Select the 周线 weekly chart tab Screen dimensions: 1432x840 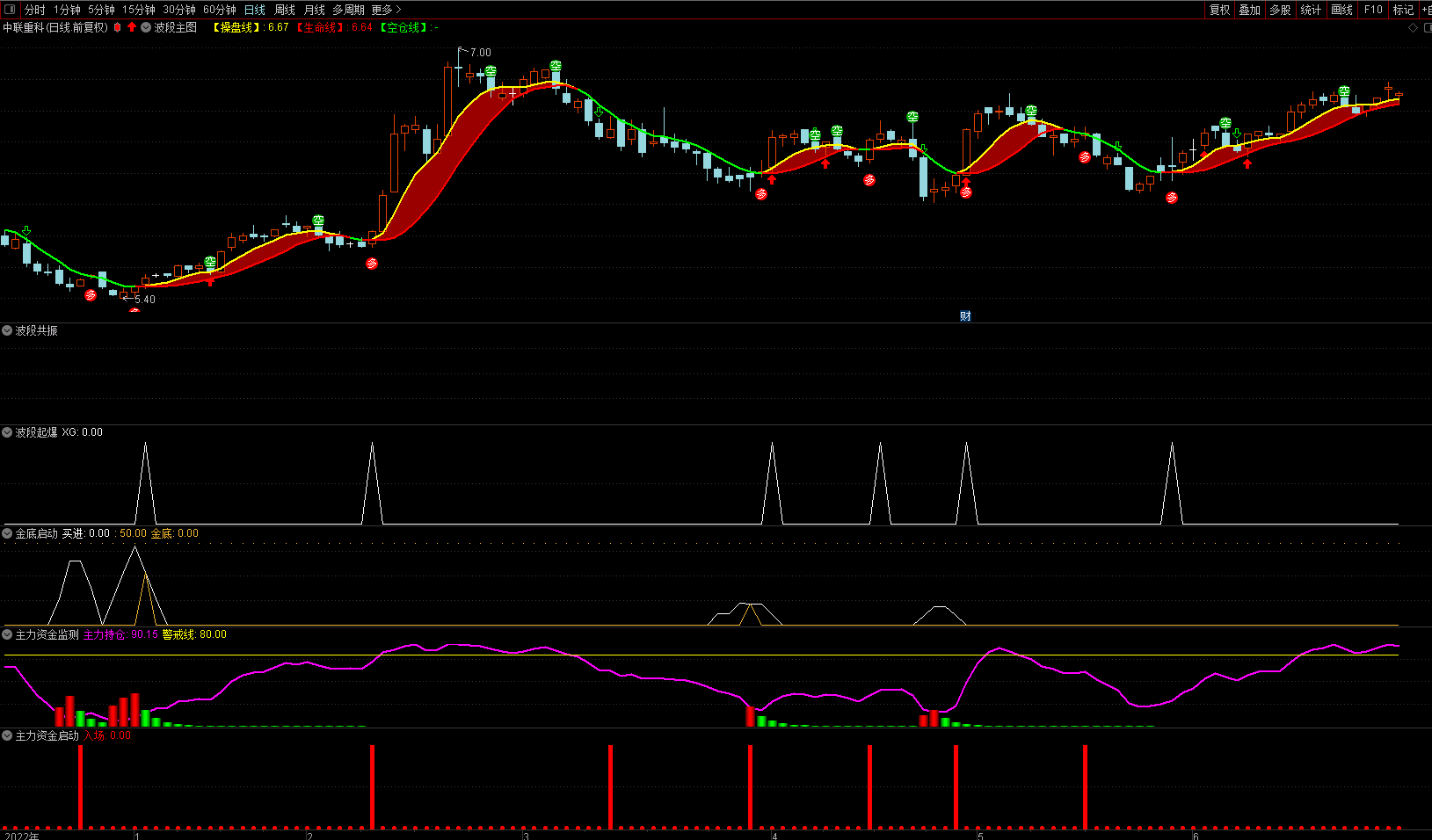(285, 10)
